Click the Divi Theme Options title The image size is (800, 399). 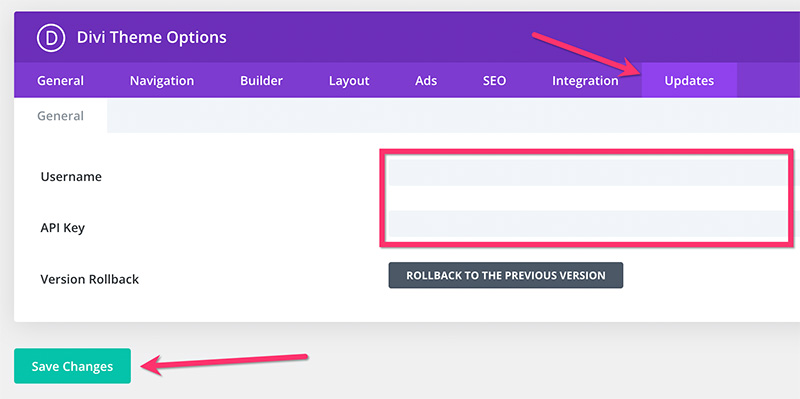tap(152, 37)
